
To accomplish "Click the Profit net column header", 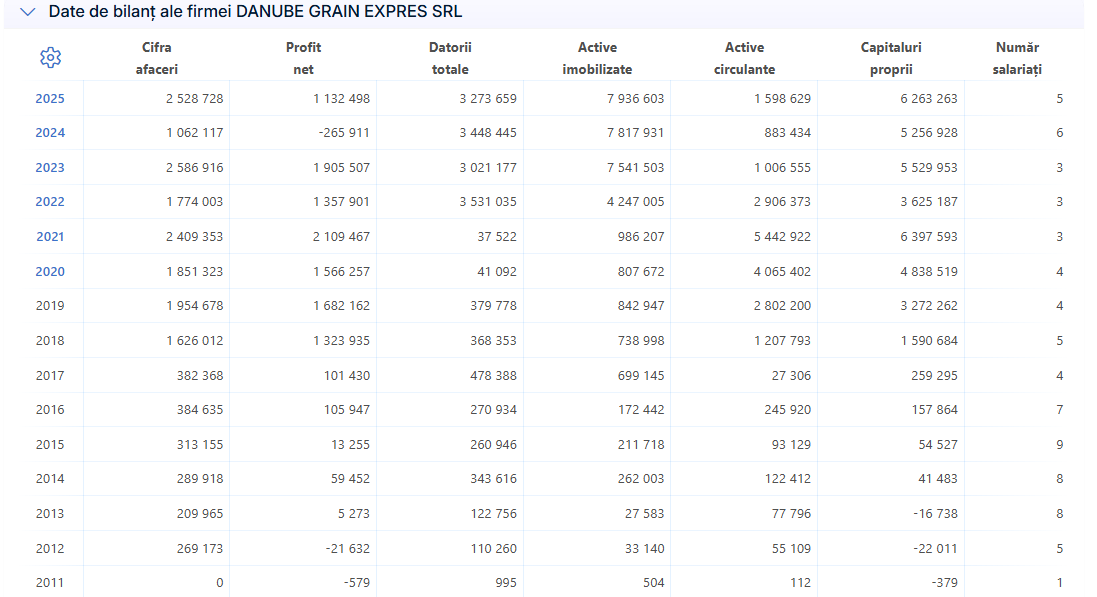I will (x=303, y=58).
